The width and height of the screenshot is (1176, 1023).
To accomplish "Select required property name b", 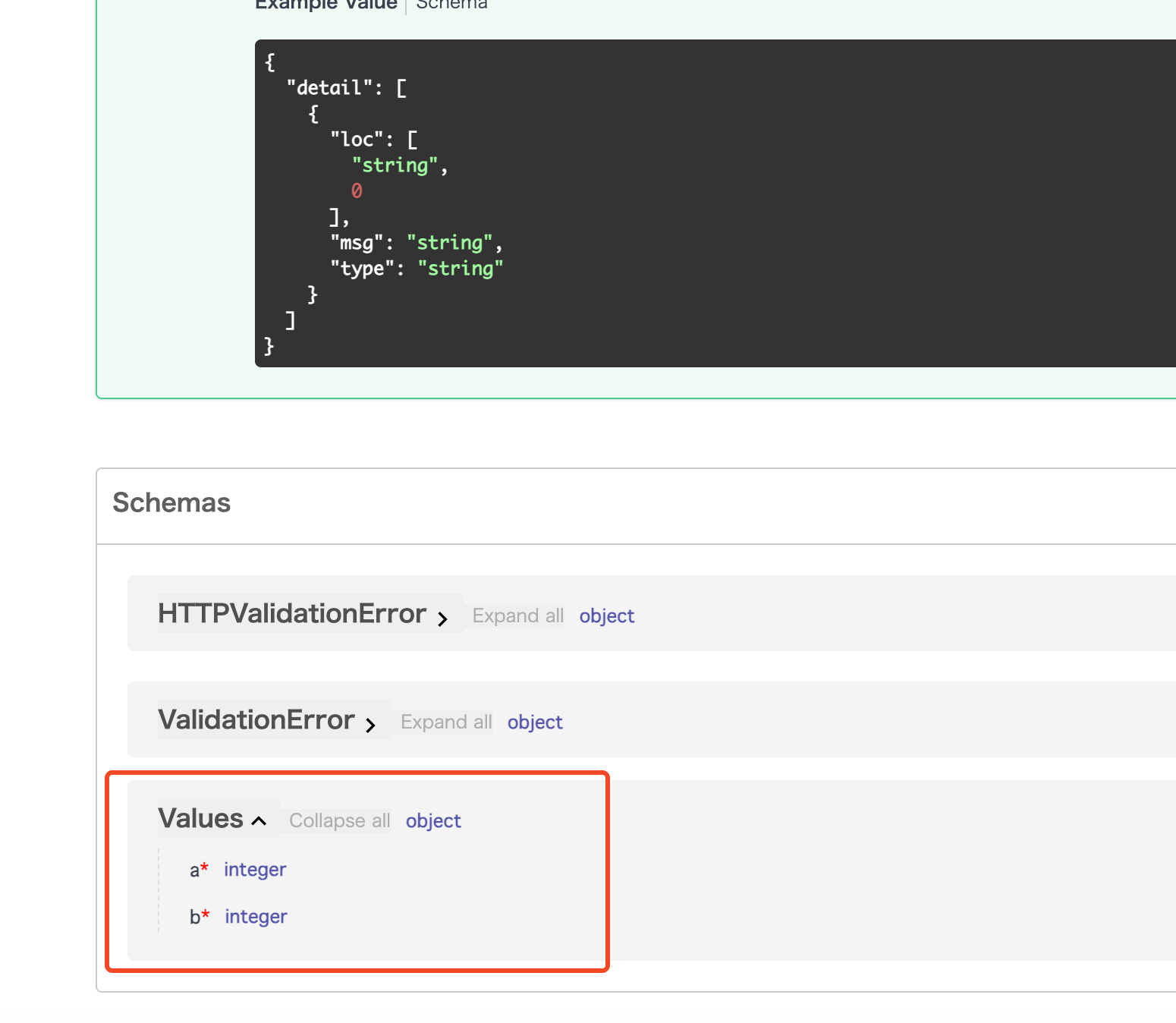I will point(195,917).
